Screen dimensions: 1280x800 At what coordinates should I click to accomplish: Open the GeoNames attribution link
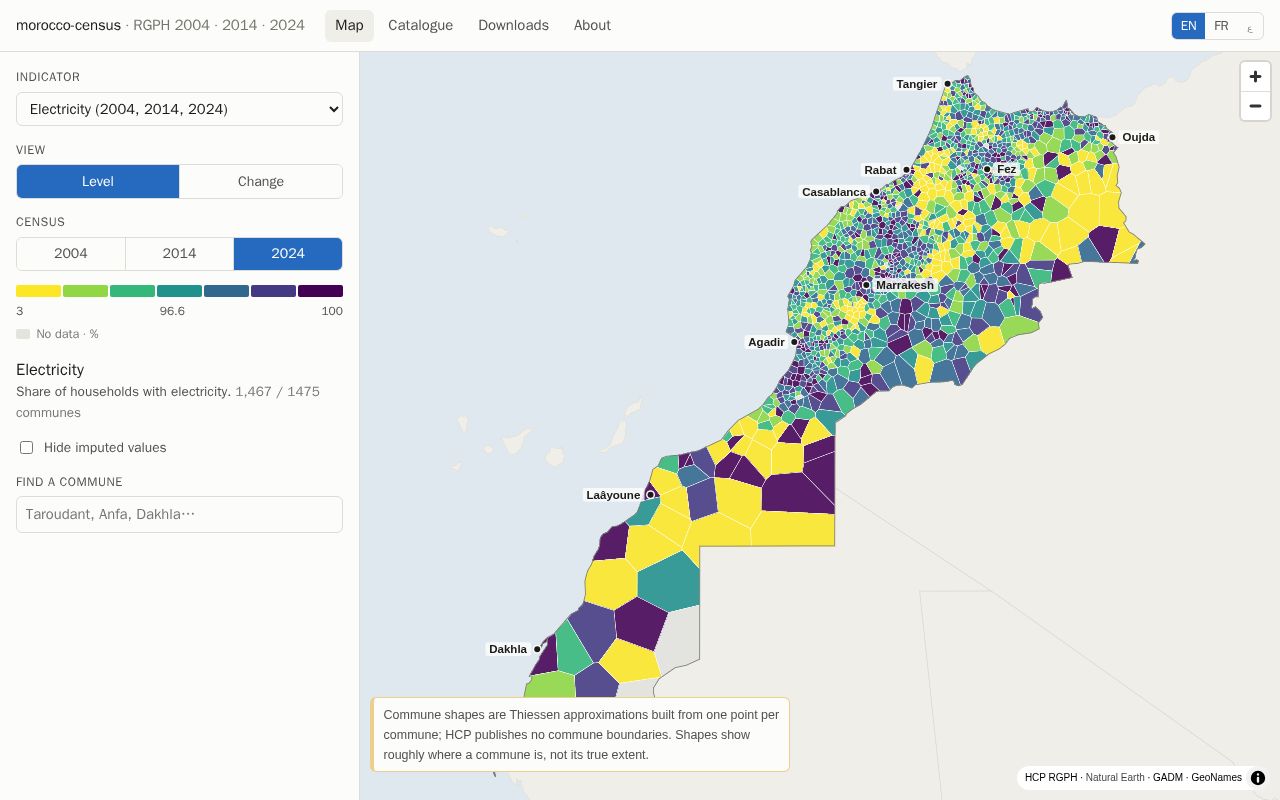1216,777
